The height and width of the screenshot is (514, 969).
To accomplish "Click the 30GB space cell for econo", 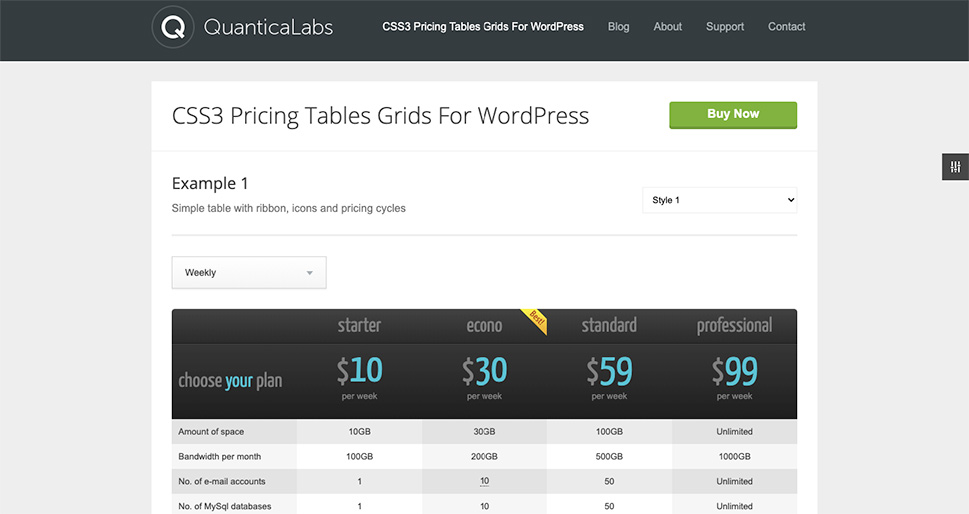I will pyautogui.click(x=484, y=432).
